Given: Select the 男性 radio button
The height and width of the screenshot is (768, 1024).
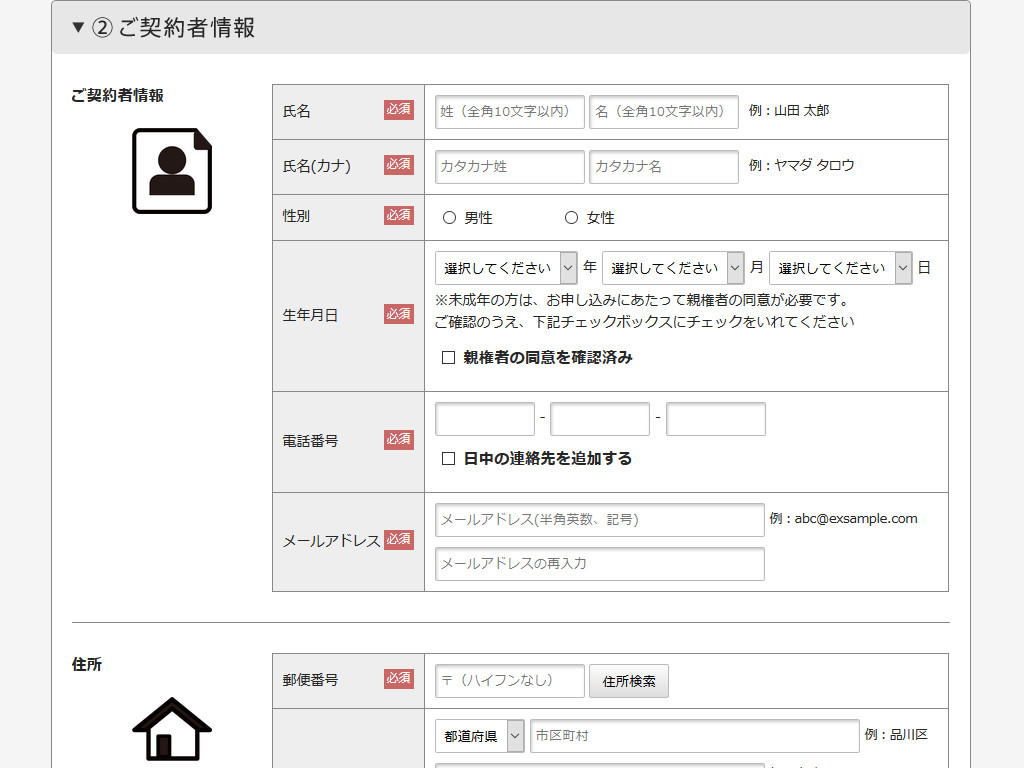Looking at the screenshot, I should pyautogui.click(x=449, y=217).
